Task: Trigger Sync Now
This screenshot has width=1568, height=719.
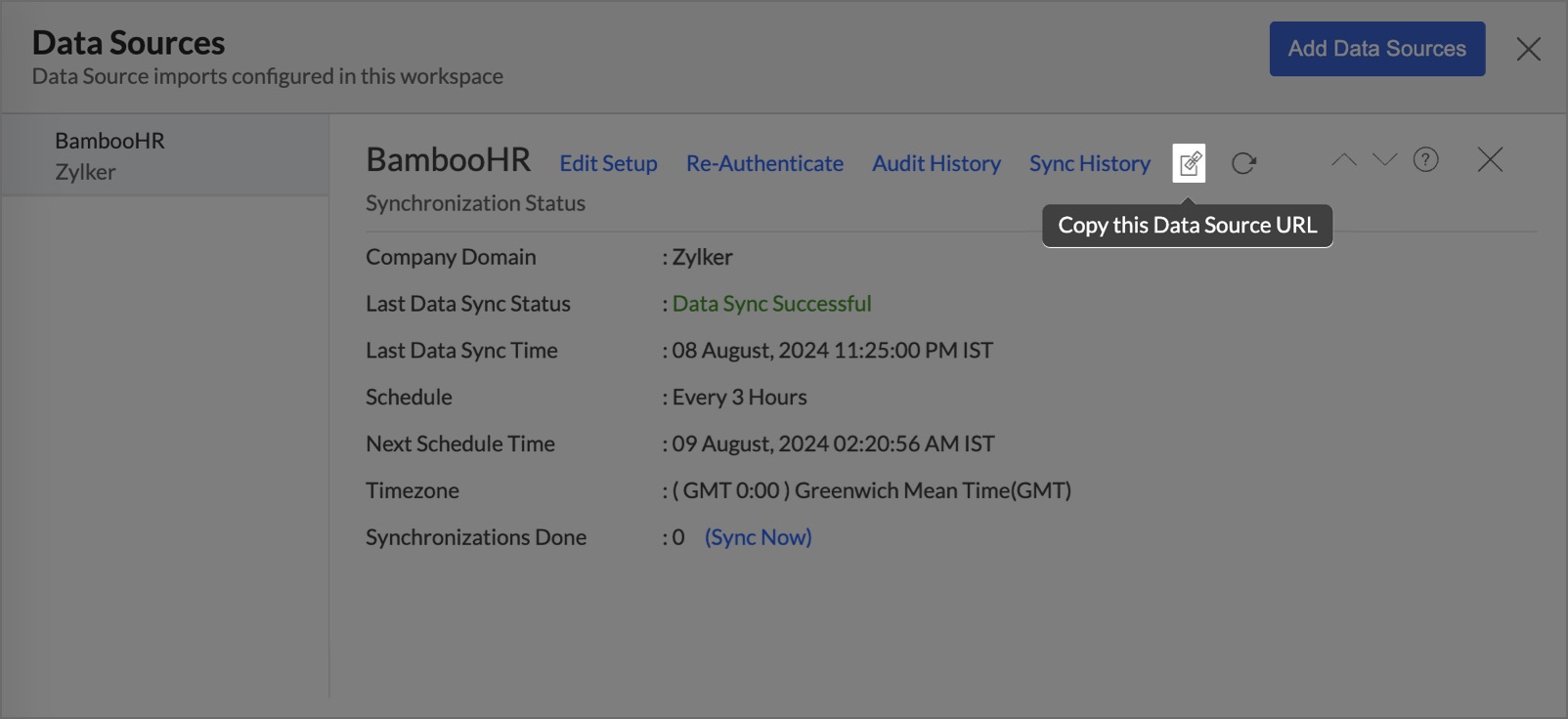Action: point(758,537)
